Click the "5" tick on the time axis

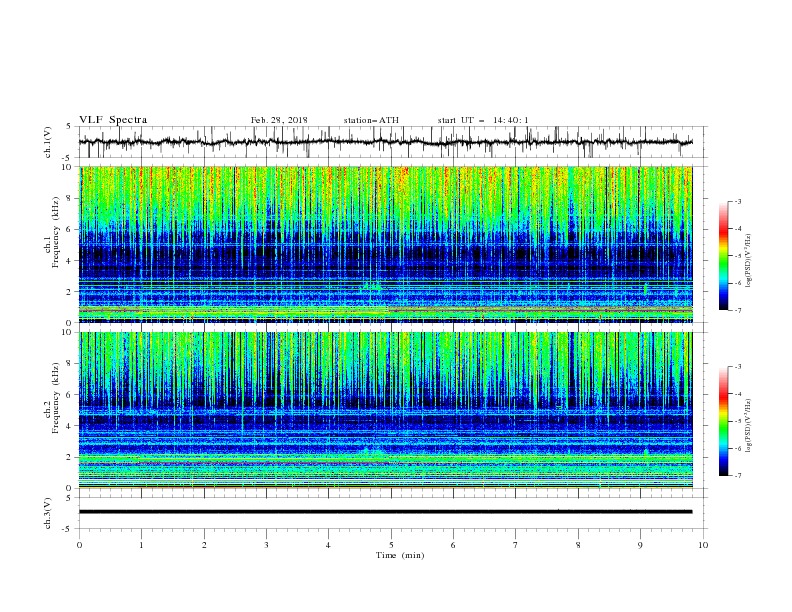click(391, 545)
